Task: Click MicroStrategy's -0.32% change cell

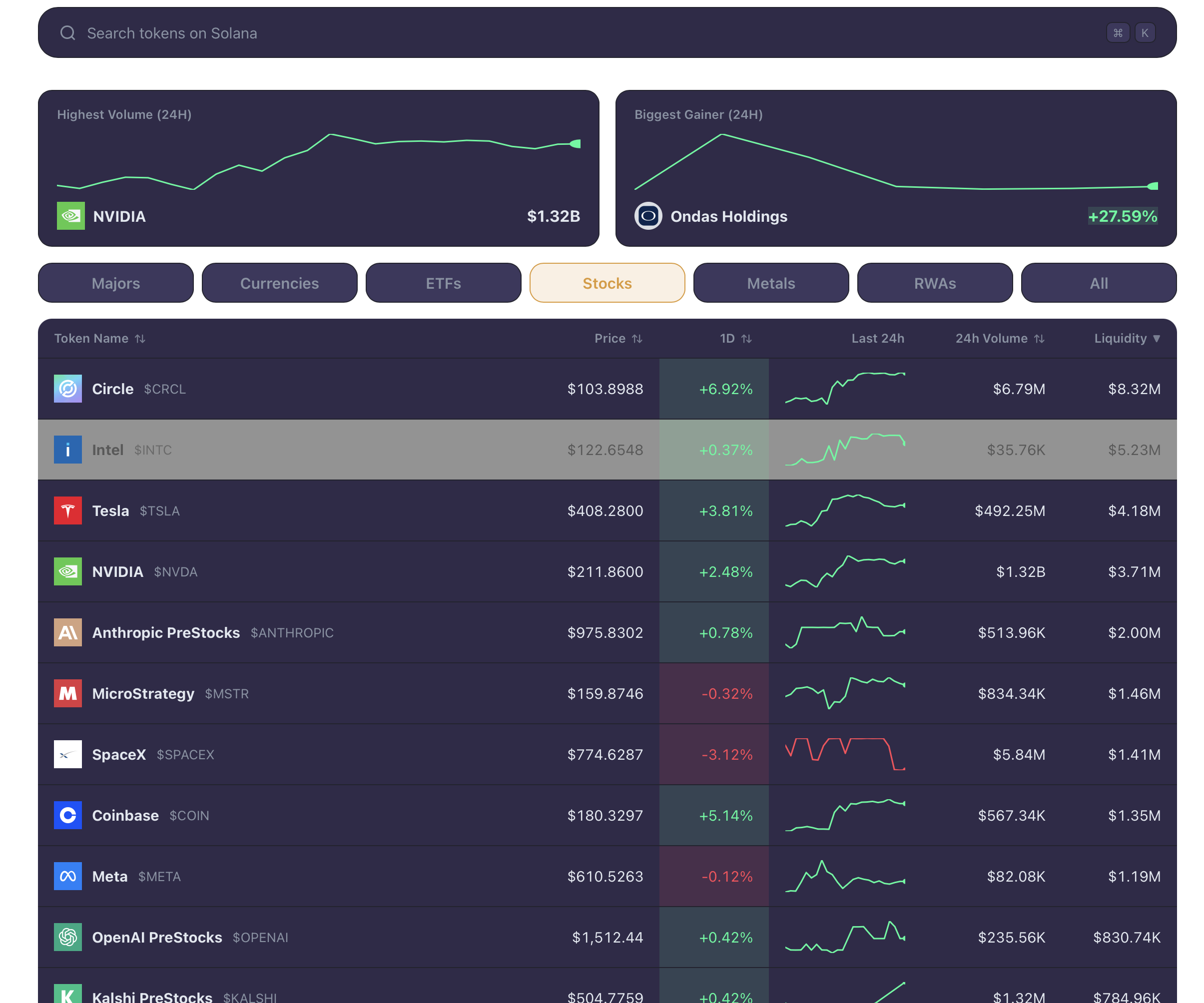Action: pyautogui.click(x=714, y=693)
